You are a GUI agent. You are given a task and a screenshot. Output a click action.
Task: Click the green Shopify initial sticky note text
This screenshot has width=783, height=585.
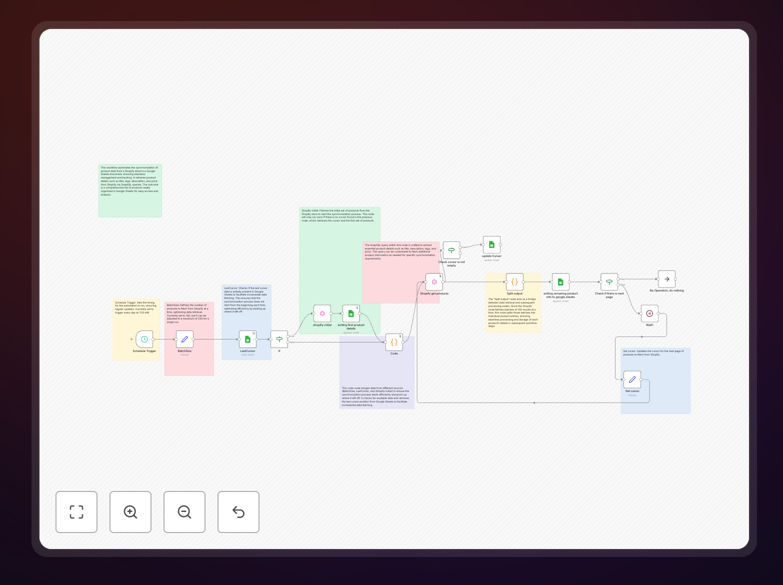point(338,215)
